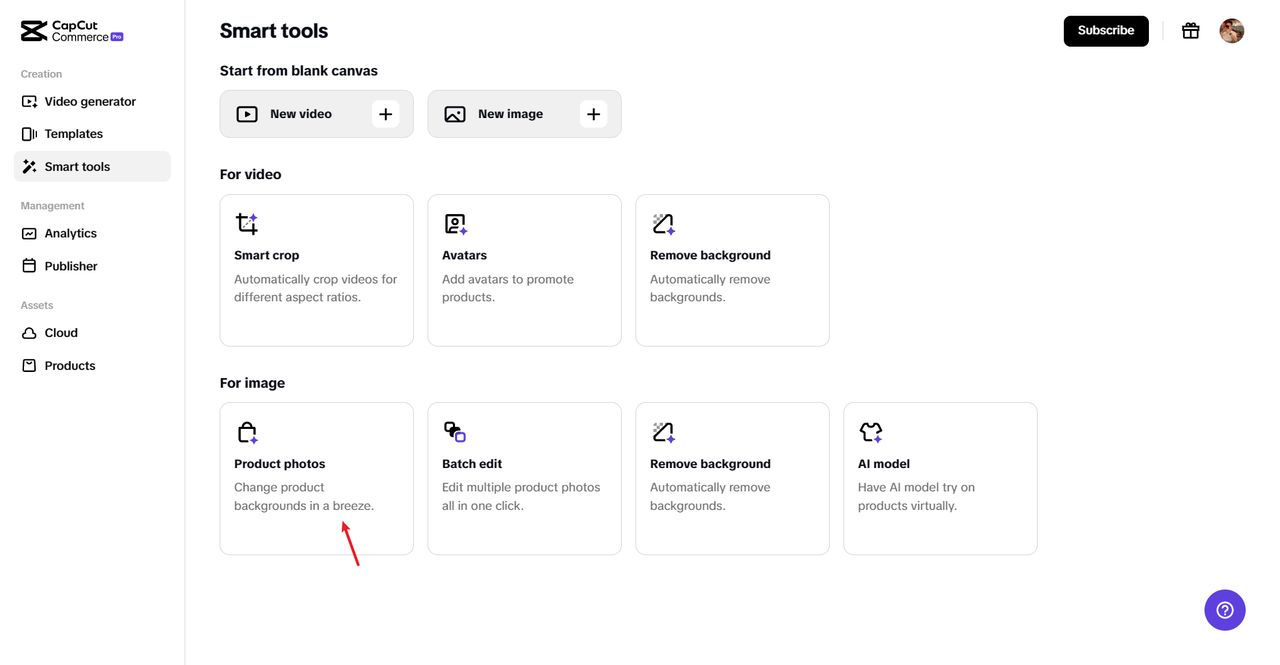
Task: Open Publisher in the sidebar
Action: point(70,266)
